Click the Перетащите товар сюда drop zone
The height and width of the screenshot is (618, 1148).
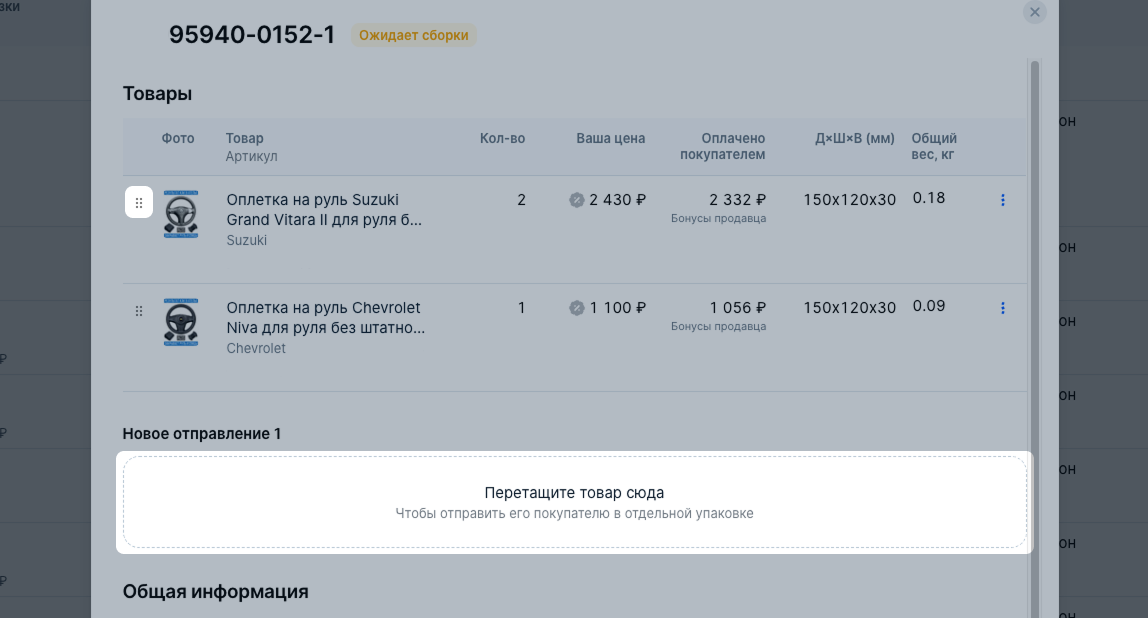[x=575, y=502]
